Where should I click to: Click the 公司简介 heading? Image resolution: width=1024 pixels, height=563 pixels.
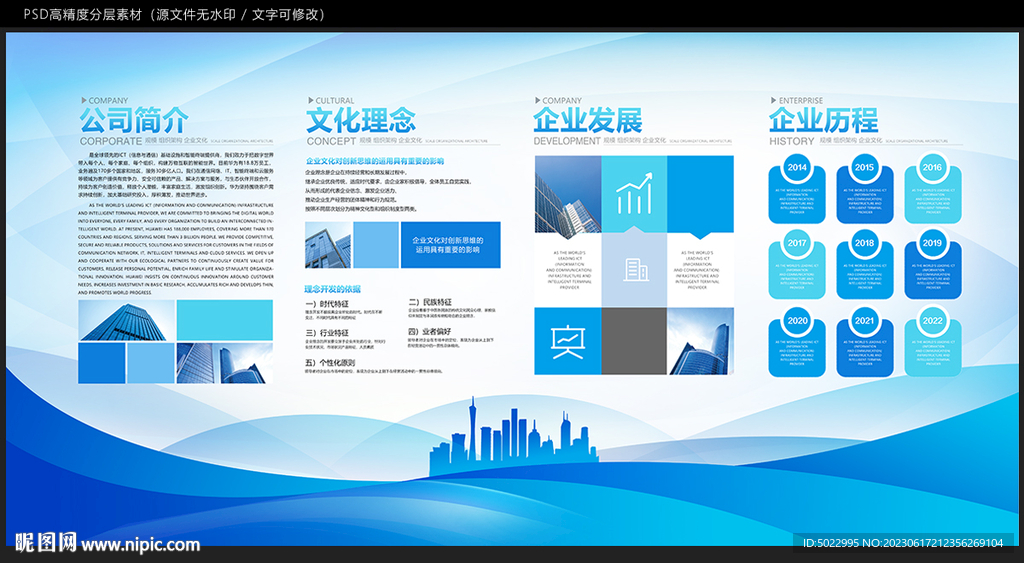tap(134, 120)
